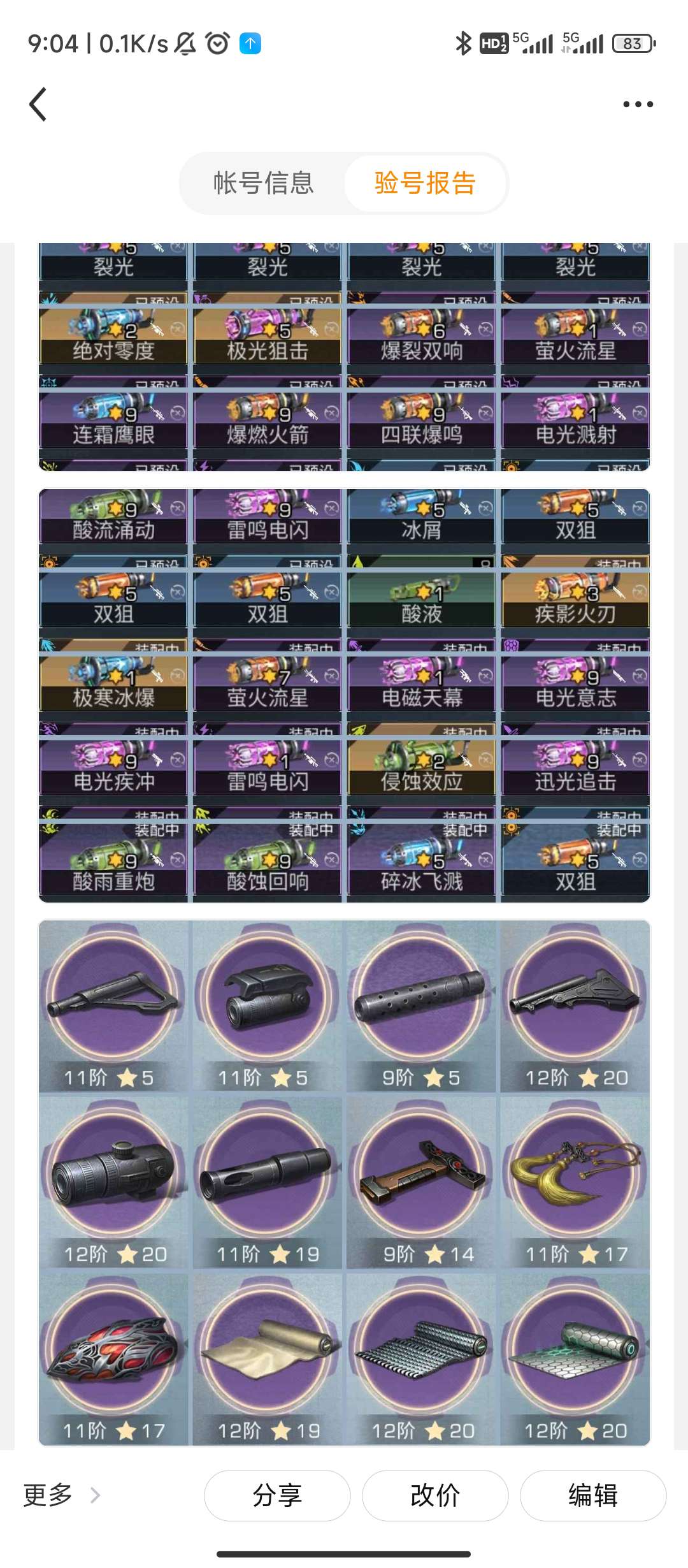Tap the blue upload notification icon in status bar

(250, 43)
